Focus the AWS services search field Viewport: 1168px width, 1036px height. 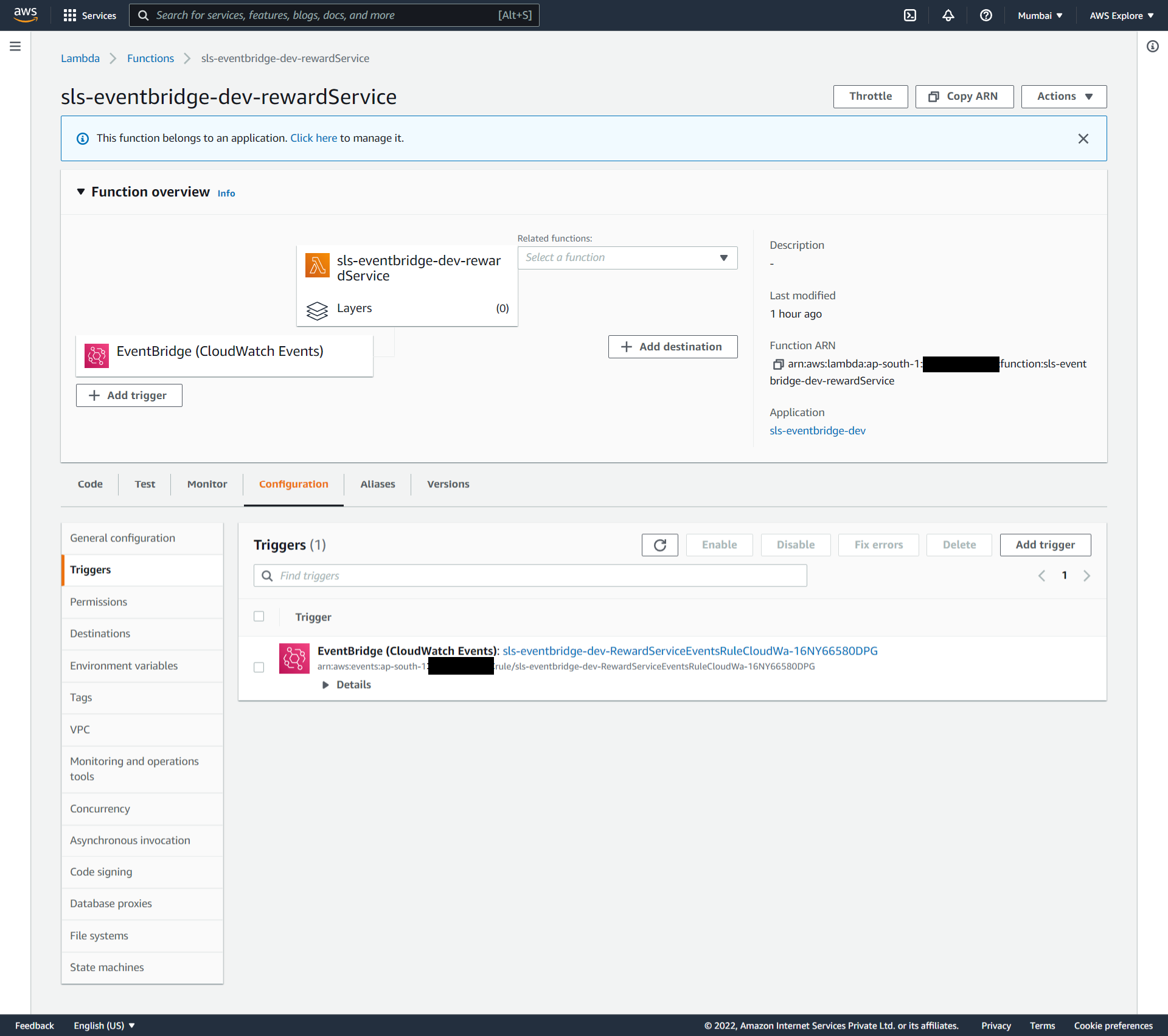(x=334, y=15)
